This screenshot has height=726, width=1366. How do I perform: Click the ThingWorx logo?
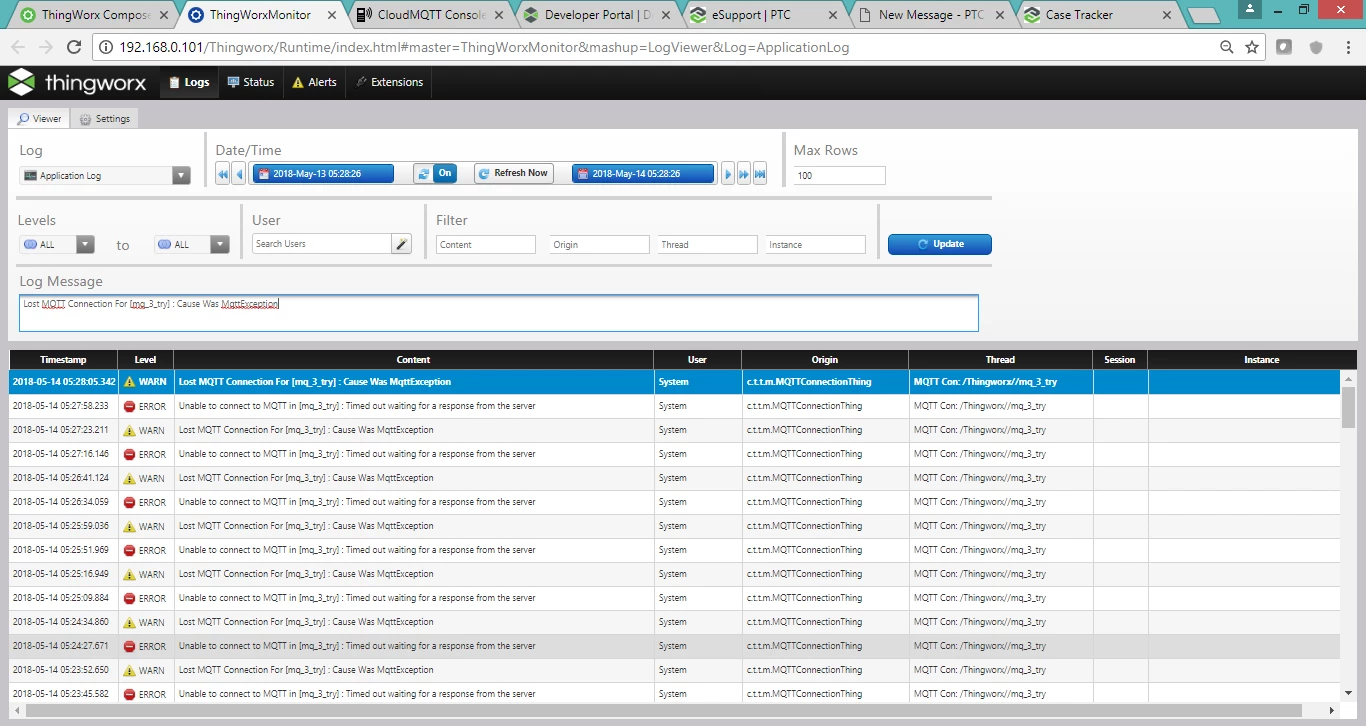[x=77, y=83]
